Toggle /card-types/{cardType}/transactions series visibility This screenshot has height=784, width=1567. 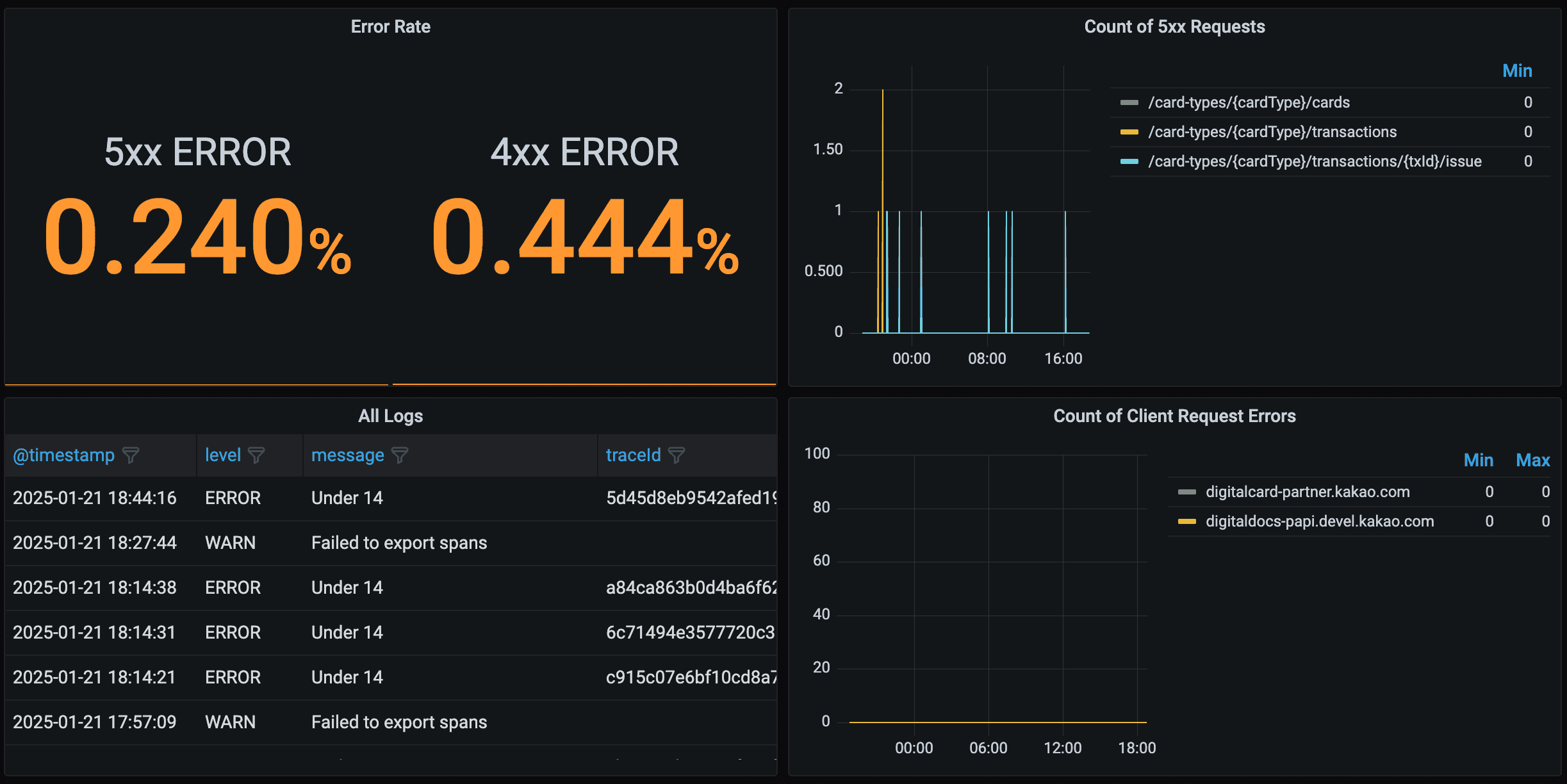1272,132
